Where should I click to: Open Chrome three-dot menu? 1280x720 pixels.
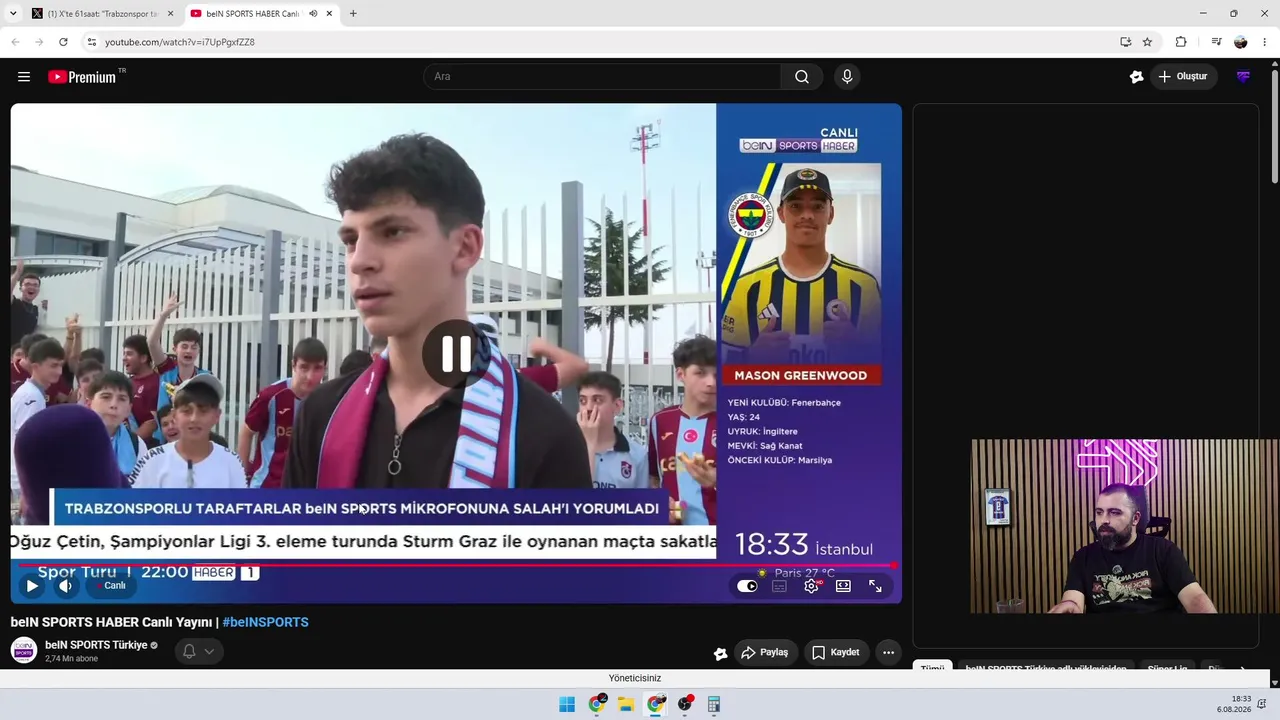tap(1265, 42)
